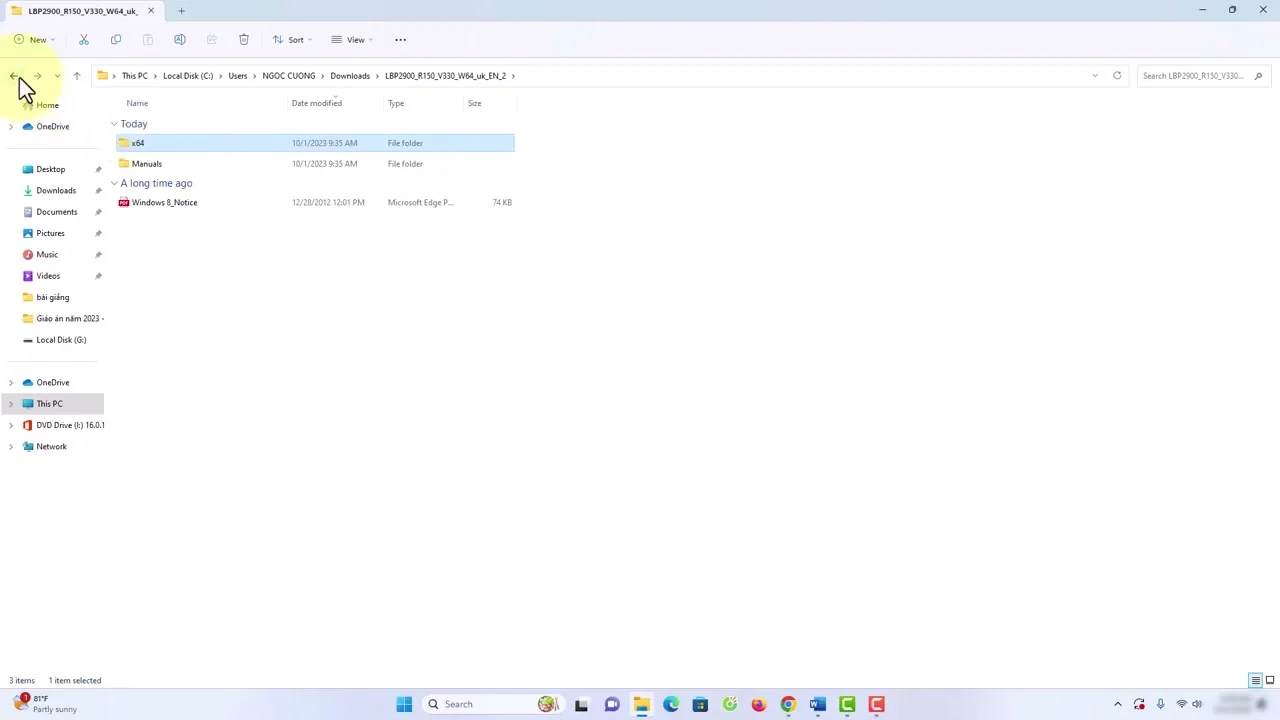Open Home in navigation pane

pyautogui.click(x=48, y=105)
